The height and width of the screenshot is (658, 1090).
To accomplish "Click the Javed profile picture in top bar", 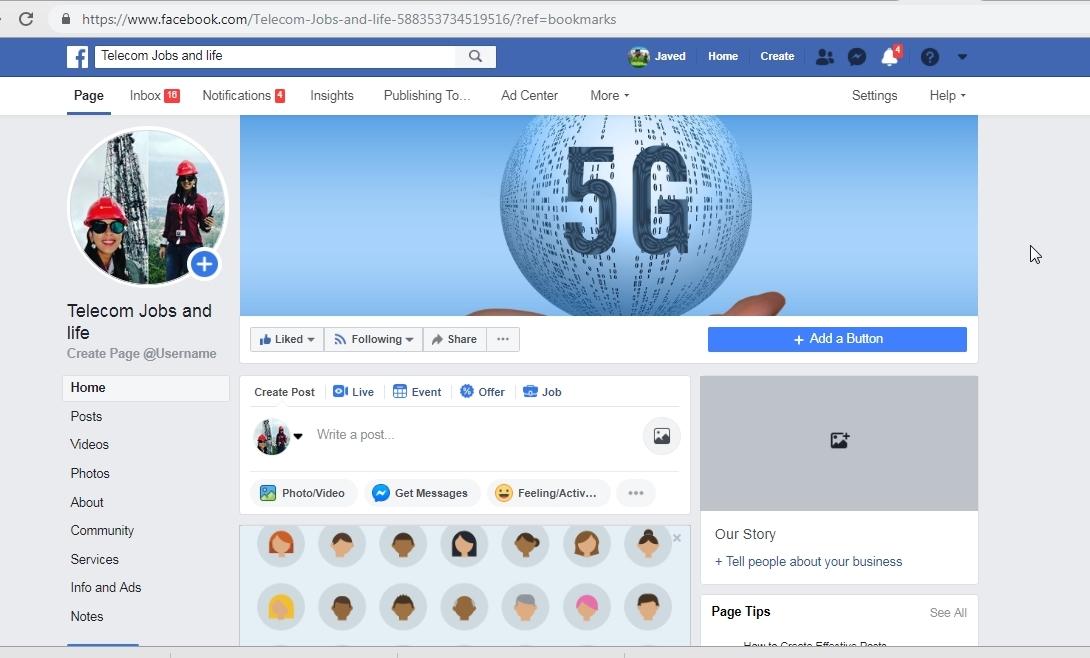I will pos(638,56).
